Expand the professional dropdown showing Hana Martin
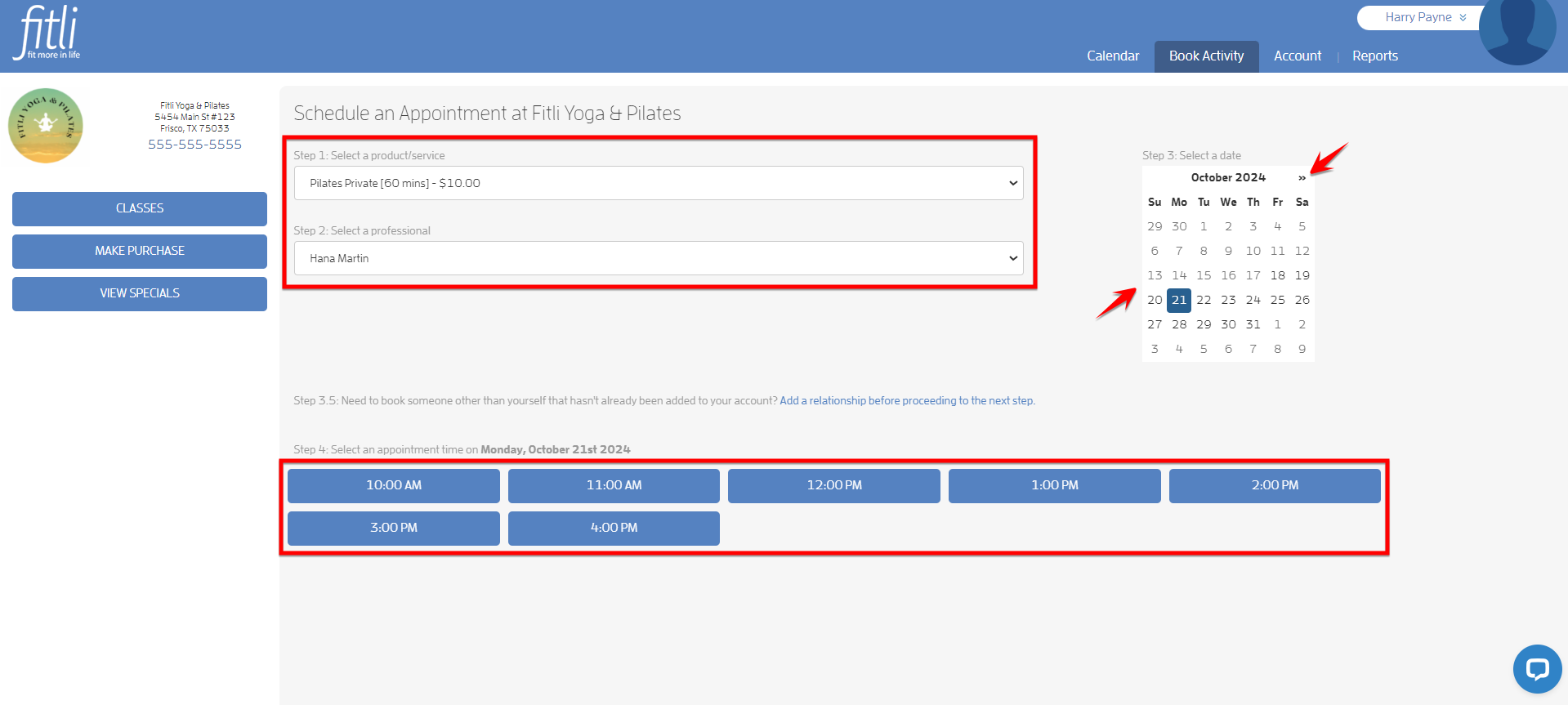Screen dimensions: 1568x705 [x=659, y=258]
